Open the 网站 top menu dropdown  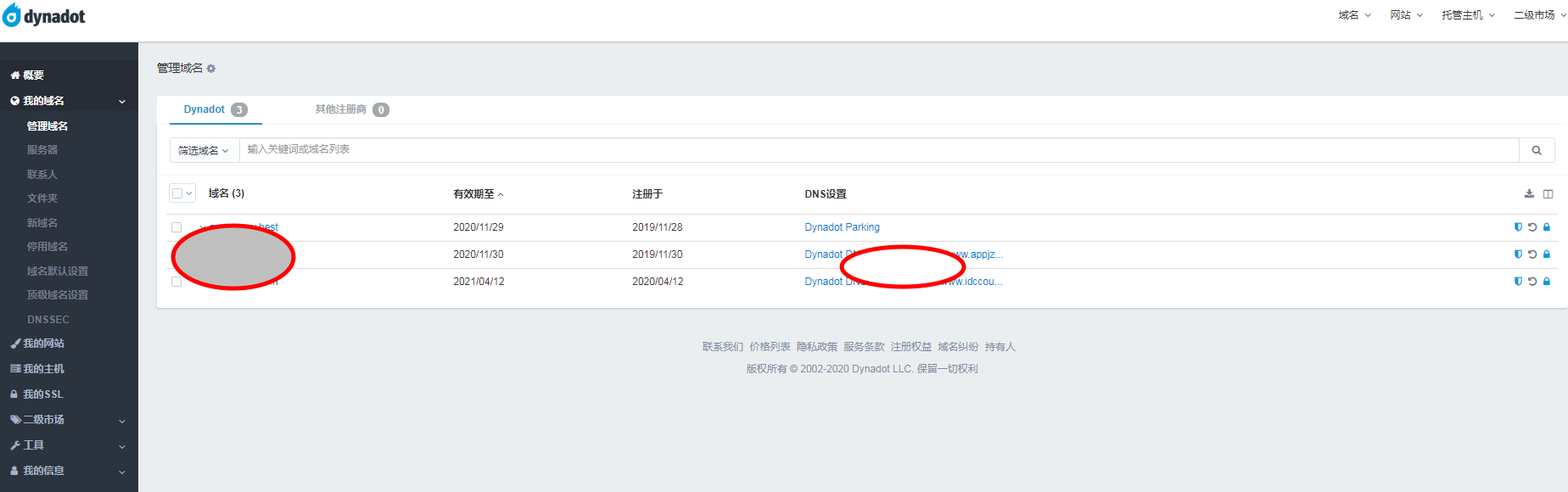click(x=1406, y=15)
